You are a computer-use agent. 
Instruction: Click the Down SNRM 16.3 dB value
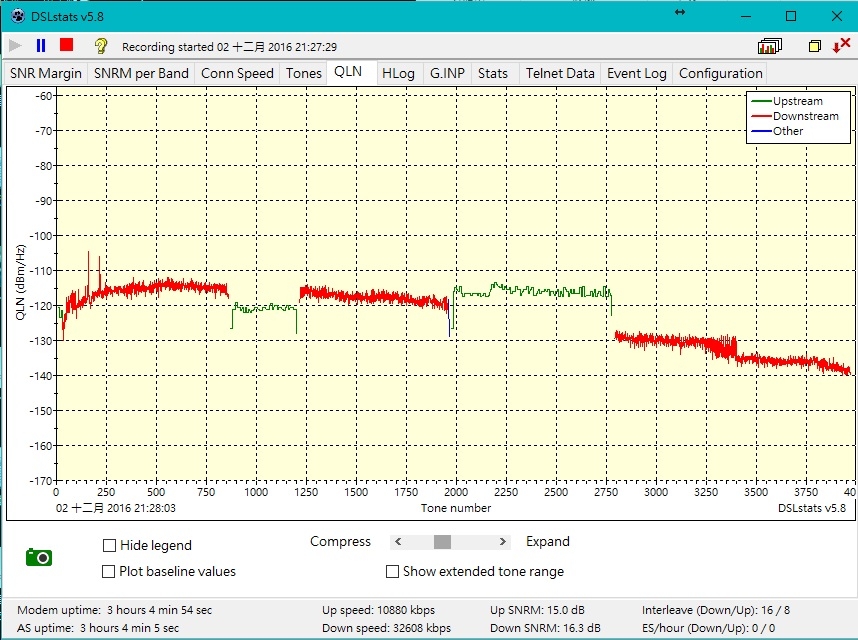click(x=545, y=628)
